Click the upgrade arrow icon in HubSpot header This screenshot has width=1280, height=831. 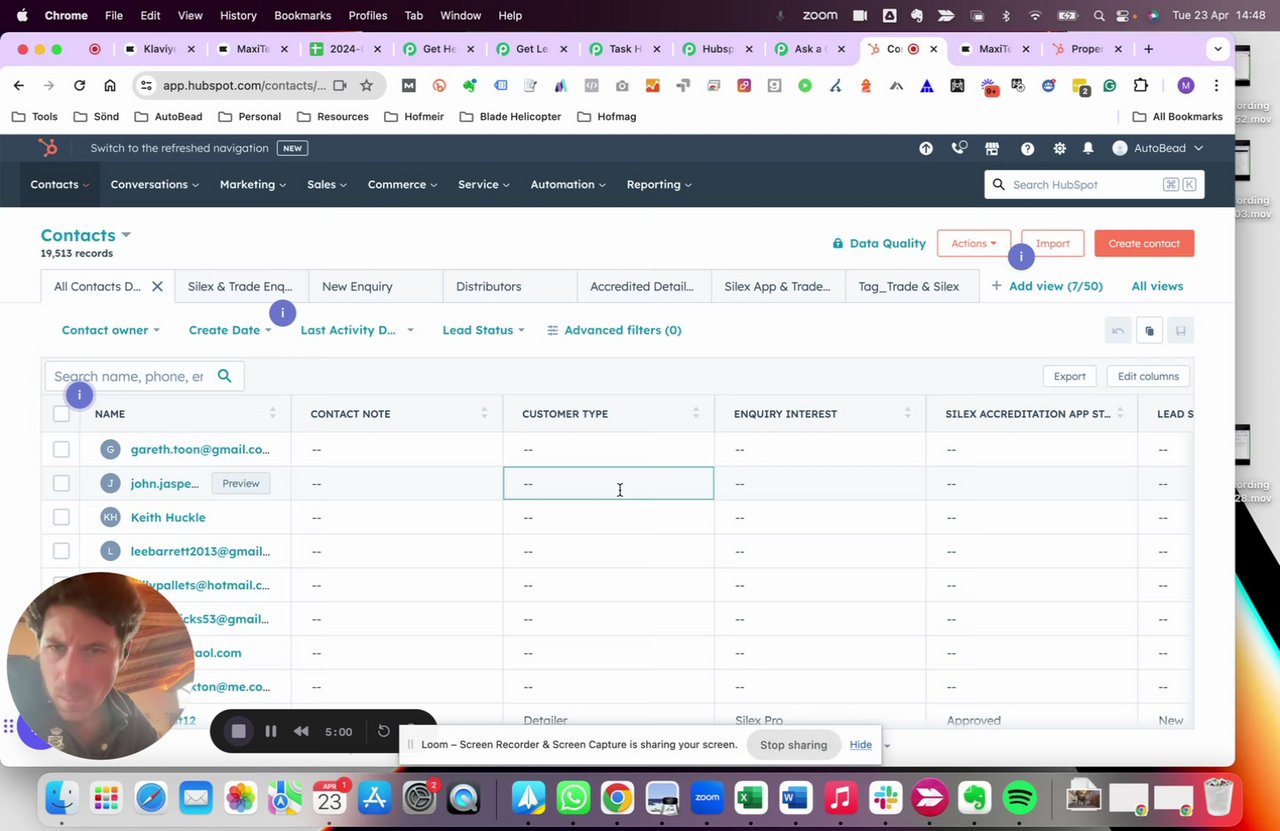click(926, 148)
